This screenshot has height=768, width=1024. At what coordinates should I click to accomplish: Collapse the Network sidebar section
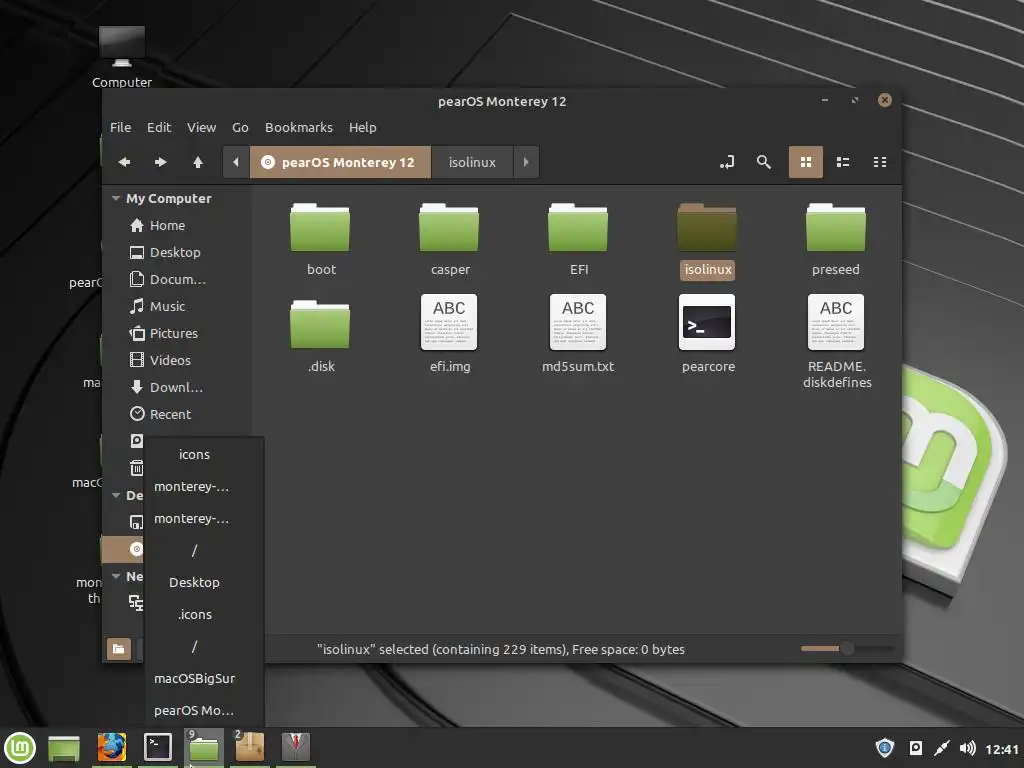tap(116, 577)
